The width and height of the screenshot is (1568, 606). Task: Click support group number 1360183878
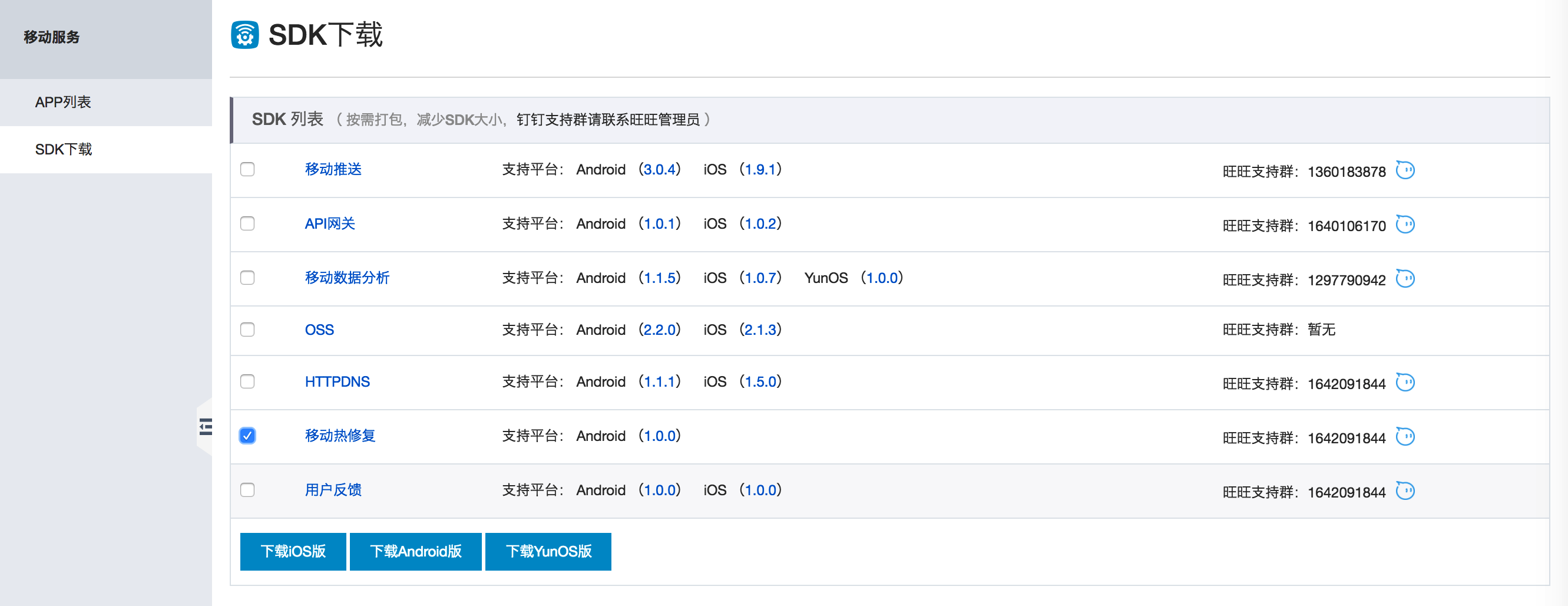pyautogui.click(x=1347, y=172)
